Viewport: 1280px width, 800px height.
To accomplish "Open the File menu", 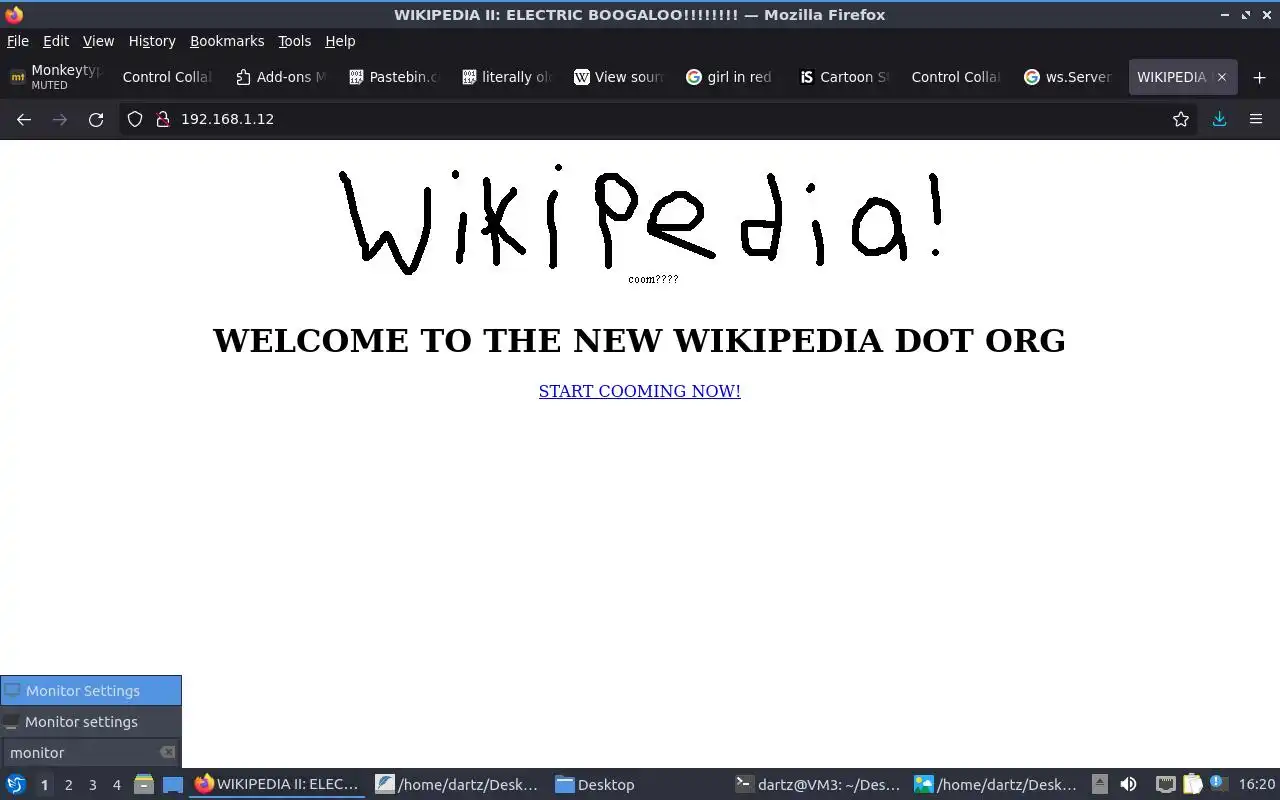I will 18,41.
